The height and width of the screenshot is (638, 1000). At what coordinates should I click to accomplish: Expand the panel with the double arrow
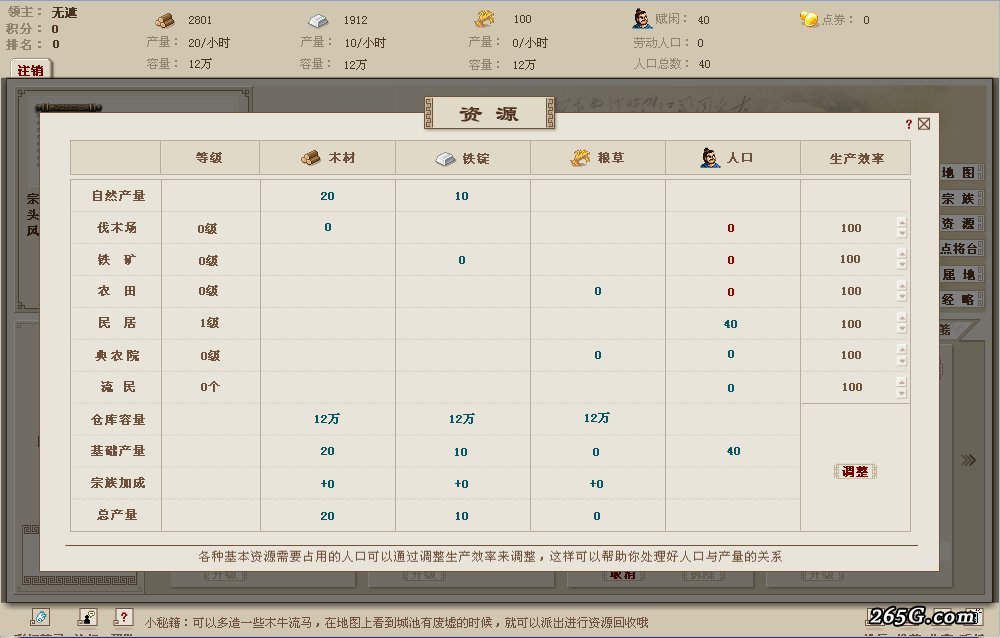point(968,460)
